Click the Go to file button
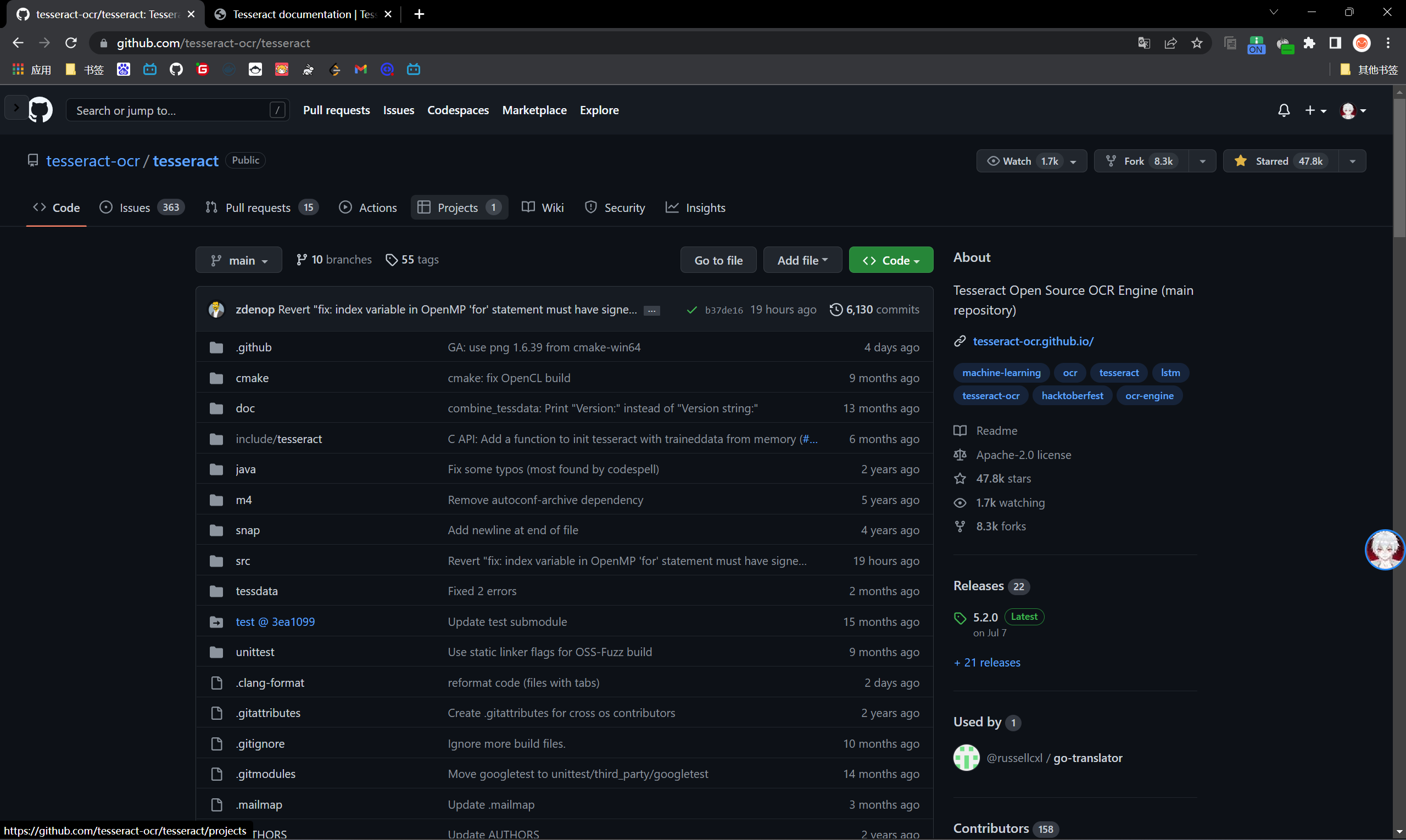 click(718, 260)
